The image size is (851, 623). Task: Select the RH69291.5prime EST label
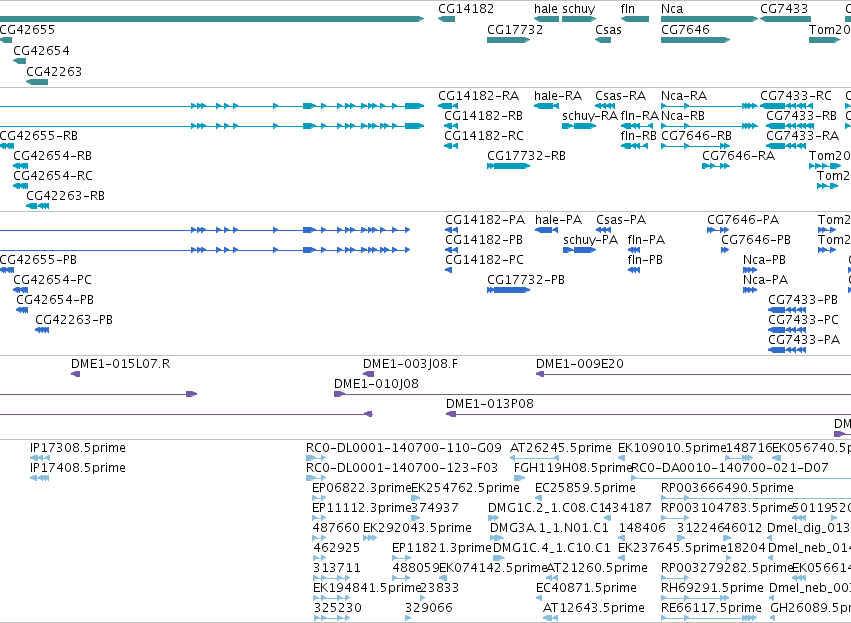[x=712, y=588]
